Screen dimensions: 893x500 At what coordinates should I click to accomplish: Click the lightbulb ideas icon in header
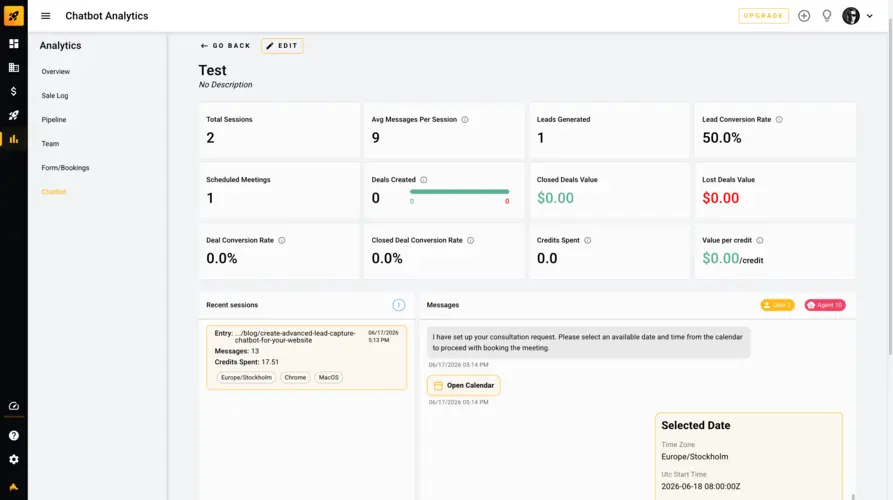pos(827,16)
